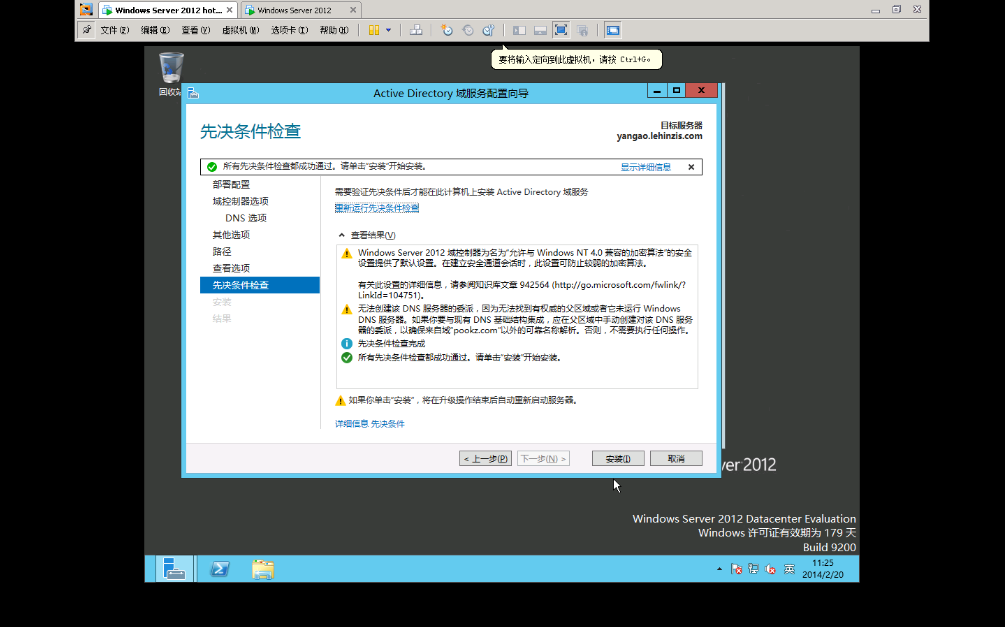Click the send Ctrl+Alt+Del network-style toolbar icon
The width and height of the screenshot is (1005, 627).
coord(416,30)
